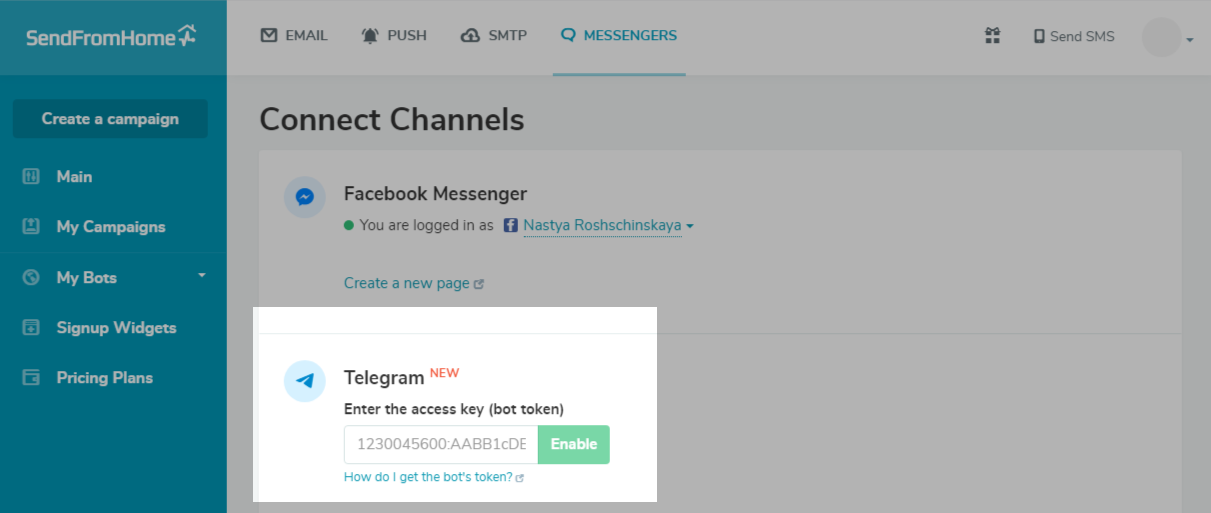Switch to the PUSH tab

click(x=394, y=36)
